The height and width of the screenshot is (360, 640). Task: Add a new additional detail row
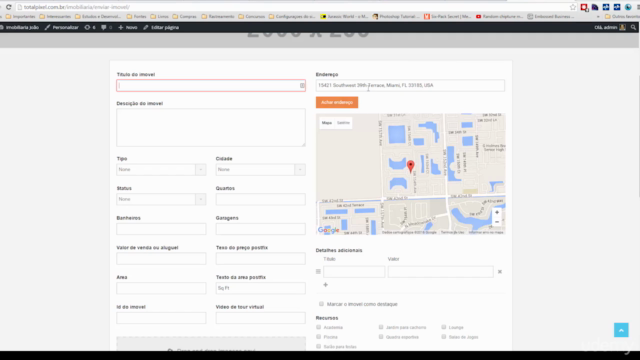[325, 285]
